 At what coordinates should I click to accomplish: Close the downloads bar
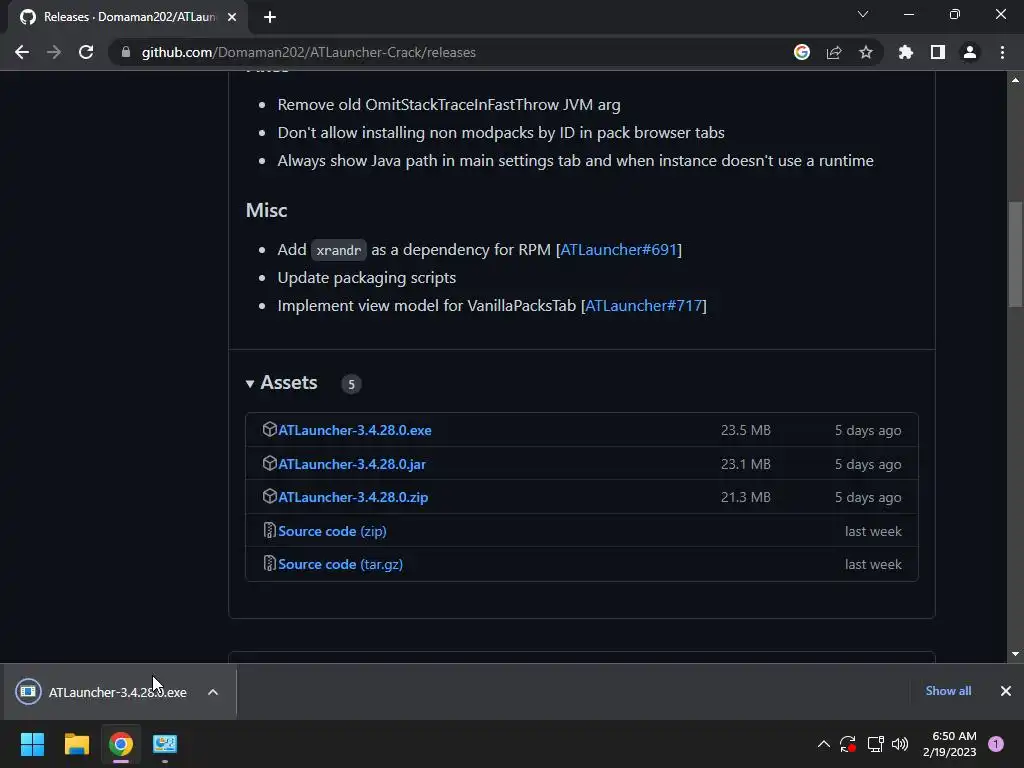click(1006, 691)
